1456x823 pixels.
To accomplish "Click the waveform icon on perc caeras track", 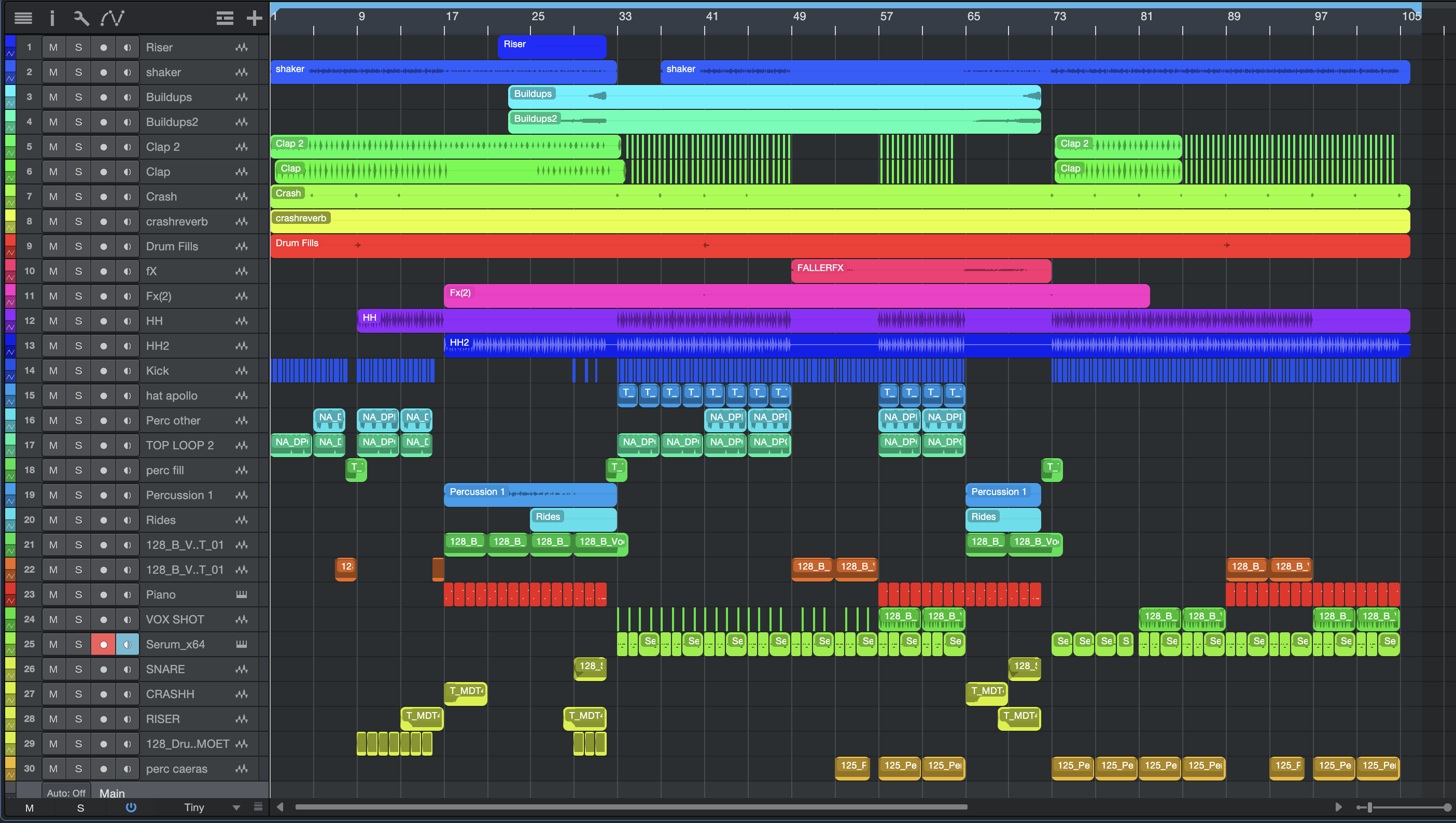I will [242, 769].
